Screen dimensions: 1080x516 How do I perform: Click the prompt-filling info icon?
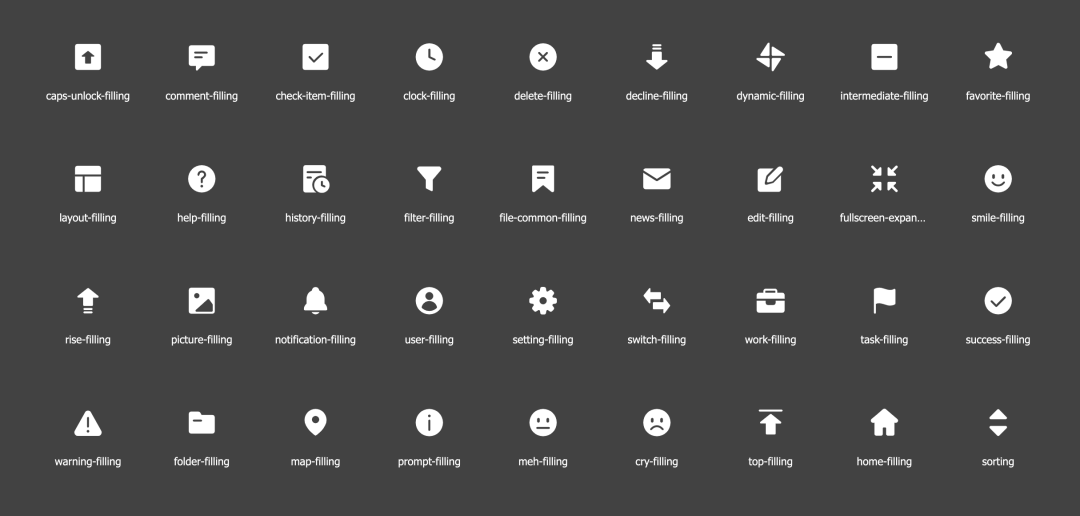tap(429, 422)
